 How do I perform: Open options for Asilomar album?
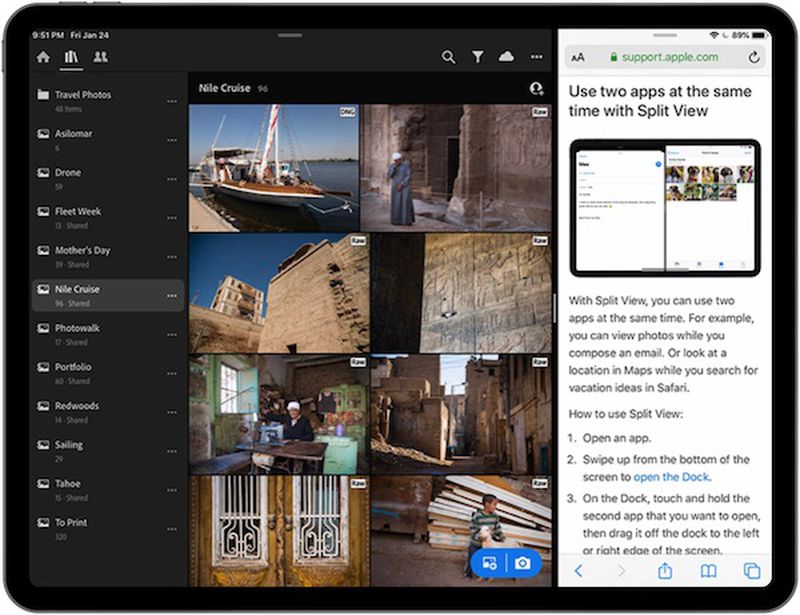(172, 140)
